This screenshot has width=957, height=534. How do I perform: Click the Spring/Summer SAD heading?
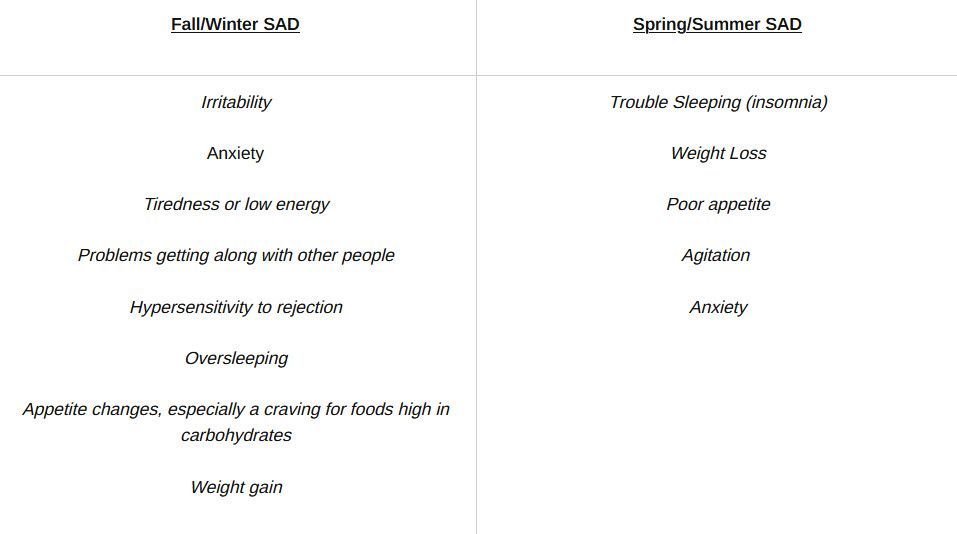[717, 24]
